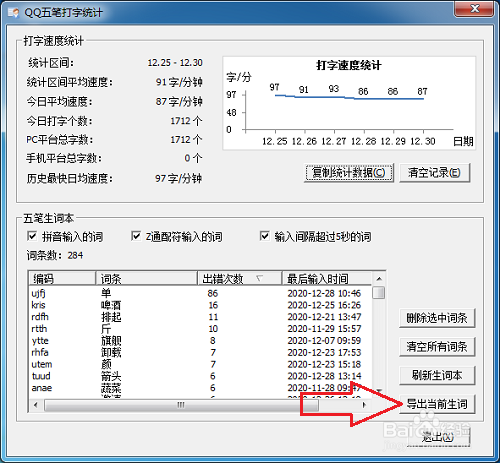
Task: Toggle 输入间隔超过5秒的词 checkbox
Action: point(264,236)
